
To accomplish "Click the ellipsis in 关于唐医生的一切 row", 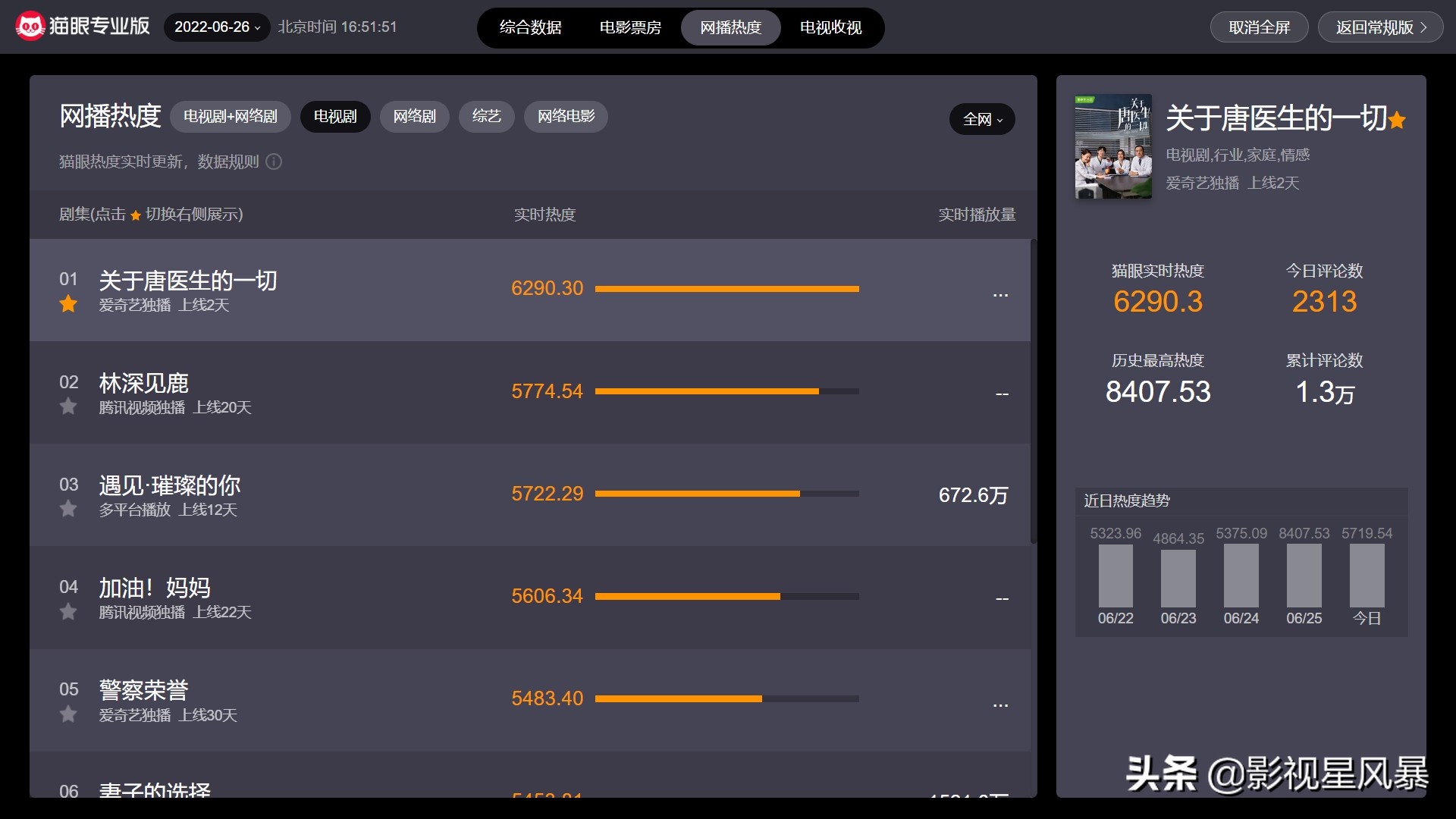I will tap(1000, 294).
